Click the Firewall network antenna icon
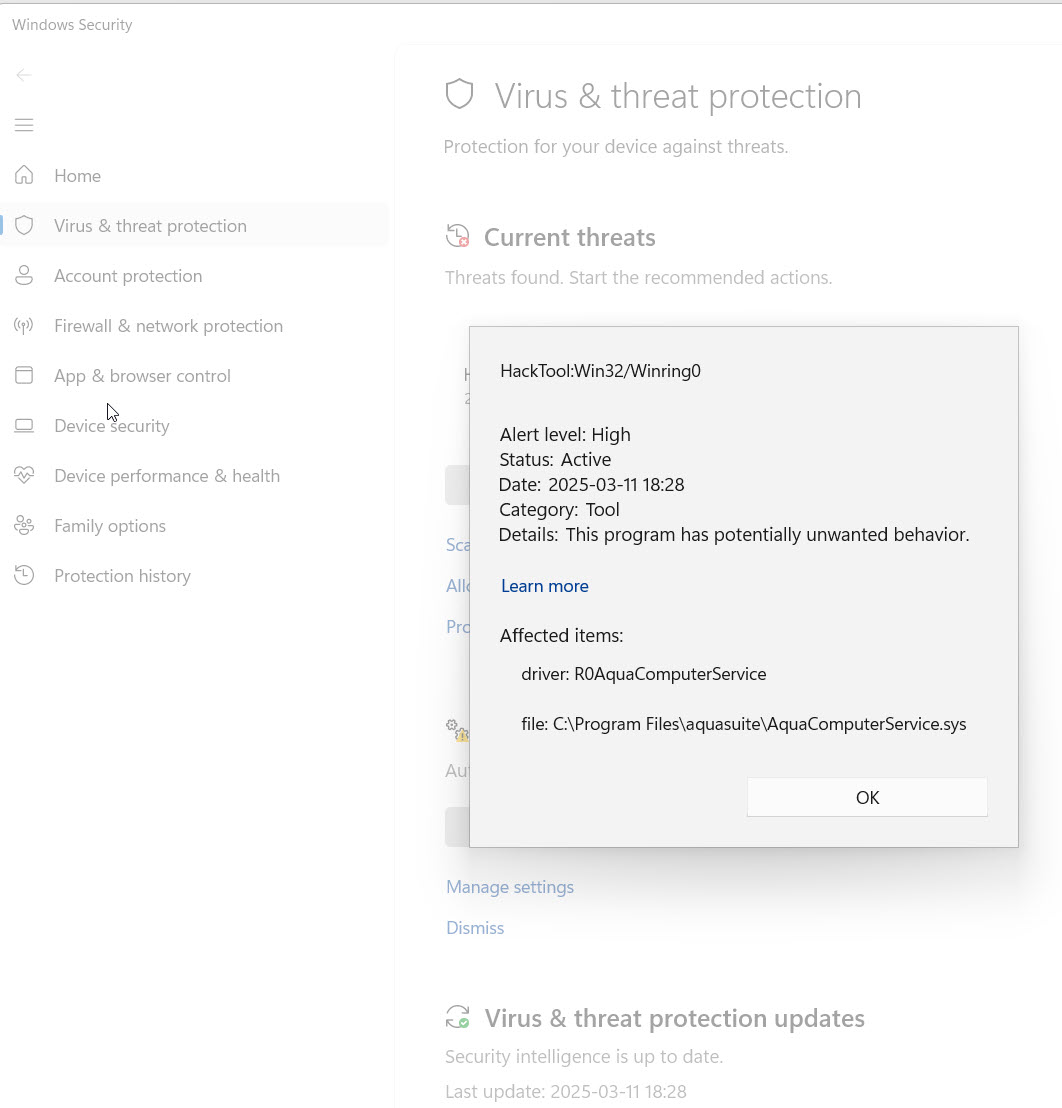The image size is (1062, 1108). pyautogui.click(x=24, y=326)
